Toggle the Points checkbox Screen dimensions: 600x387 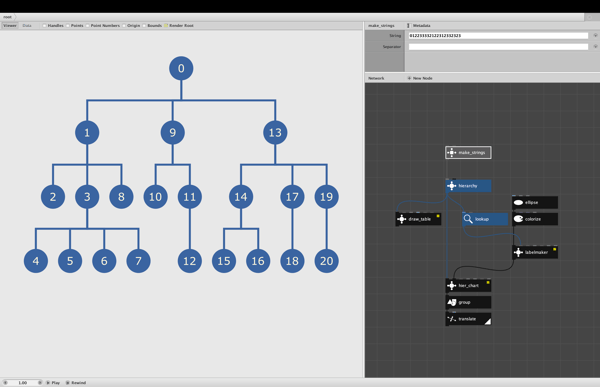point(68,26)
